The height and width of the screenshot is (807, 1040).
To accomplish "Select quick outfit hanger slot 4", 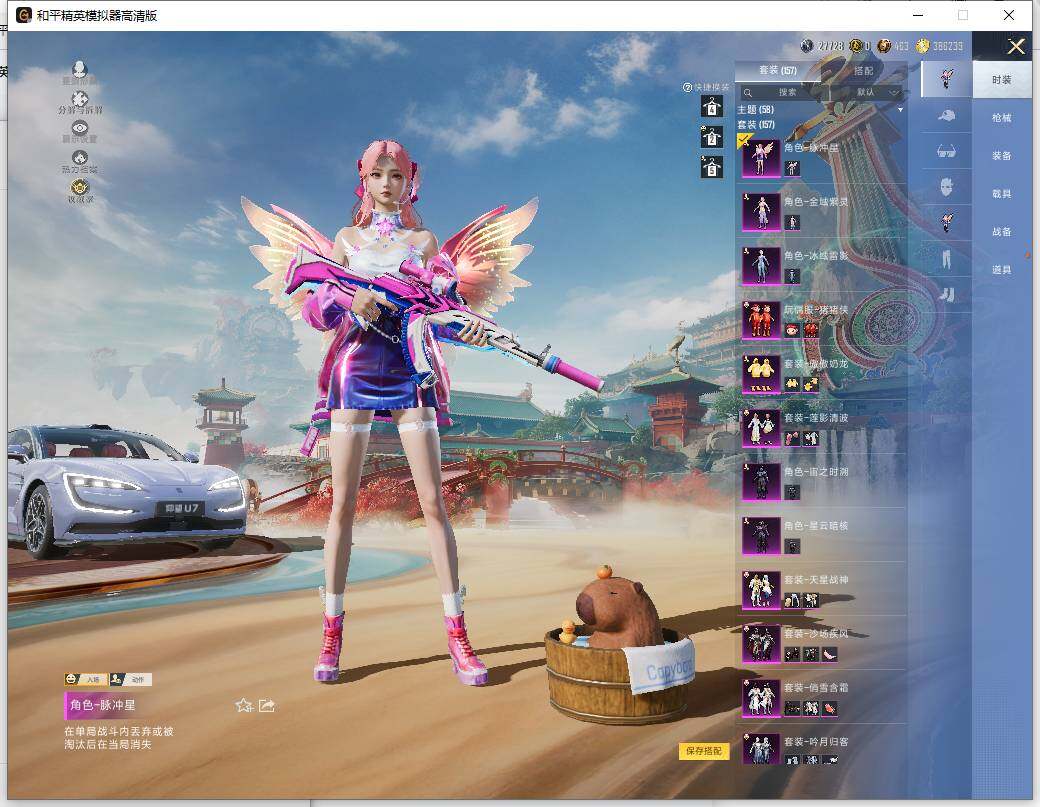I will point(712,107).
